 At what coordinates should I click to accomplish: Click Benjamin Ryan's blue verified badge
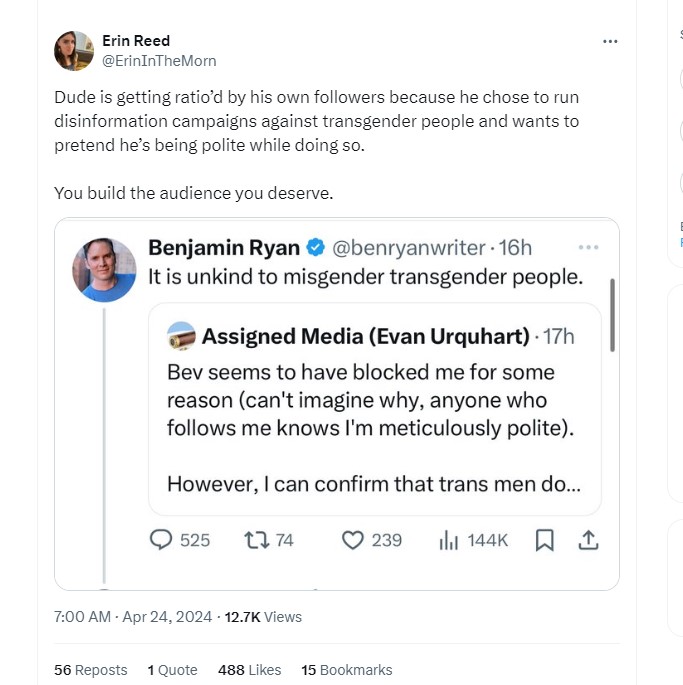coord(315,247)
